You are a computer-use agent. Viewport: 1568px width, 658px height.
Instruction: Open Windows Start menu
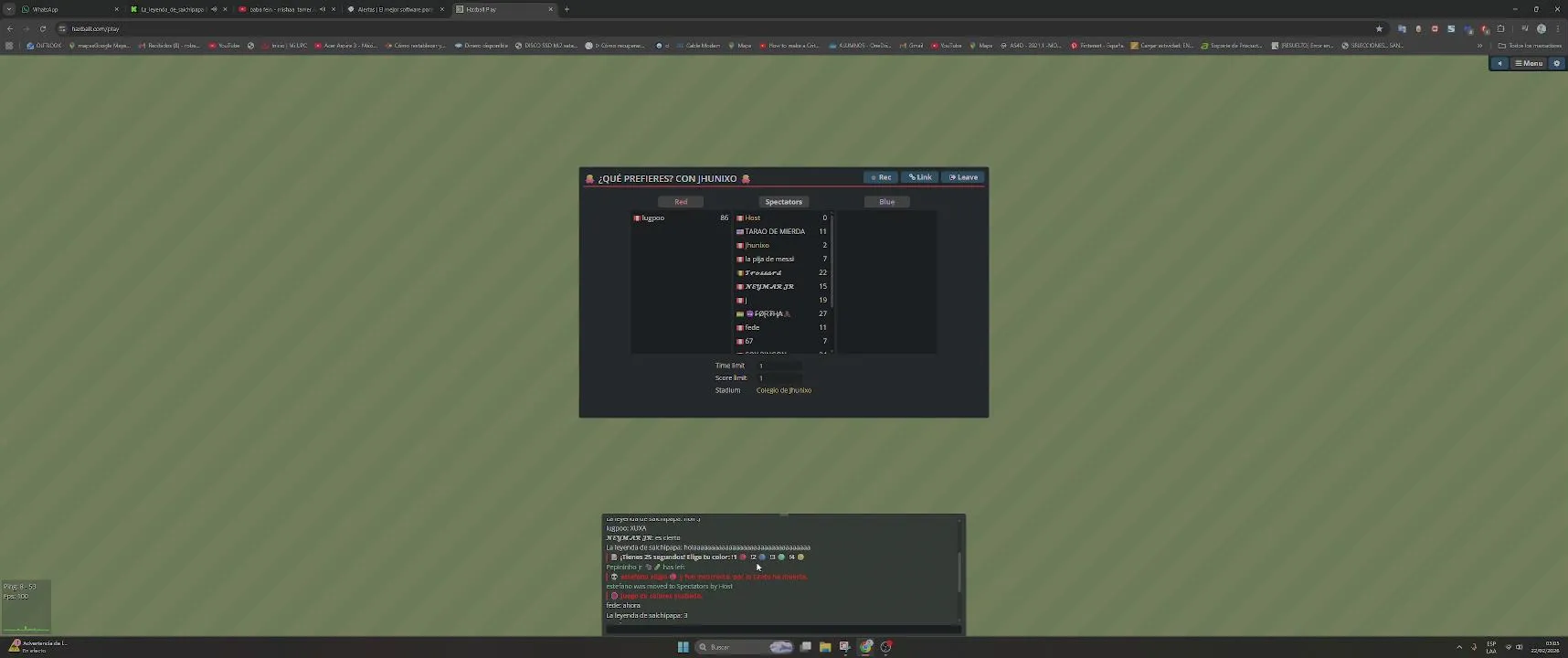point(683,647)
